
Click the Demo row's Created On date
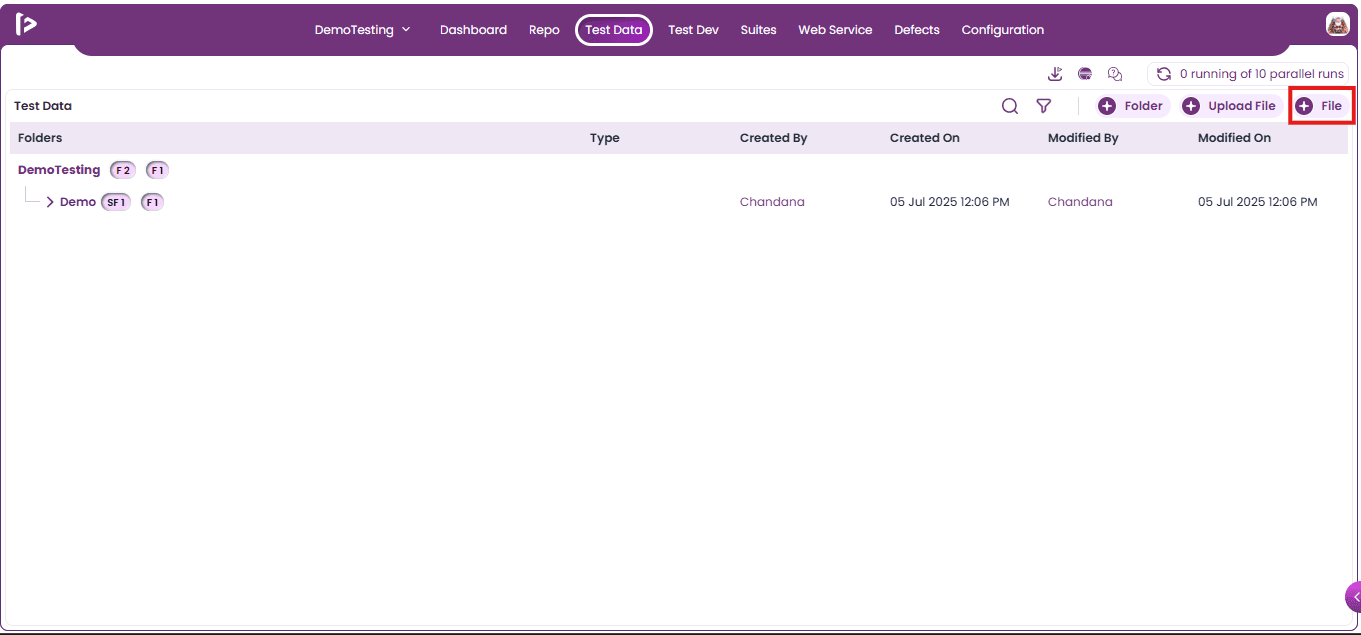pos(950,202)
